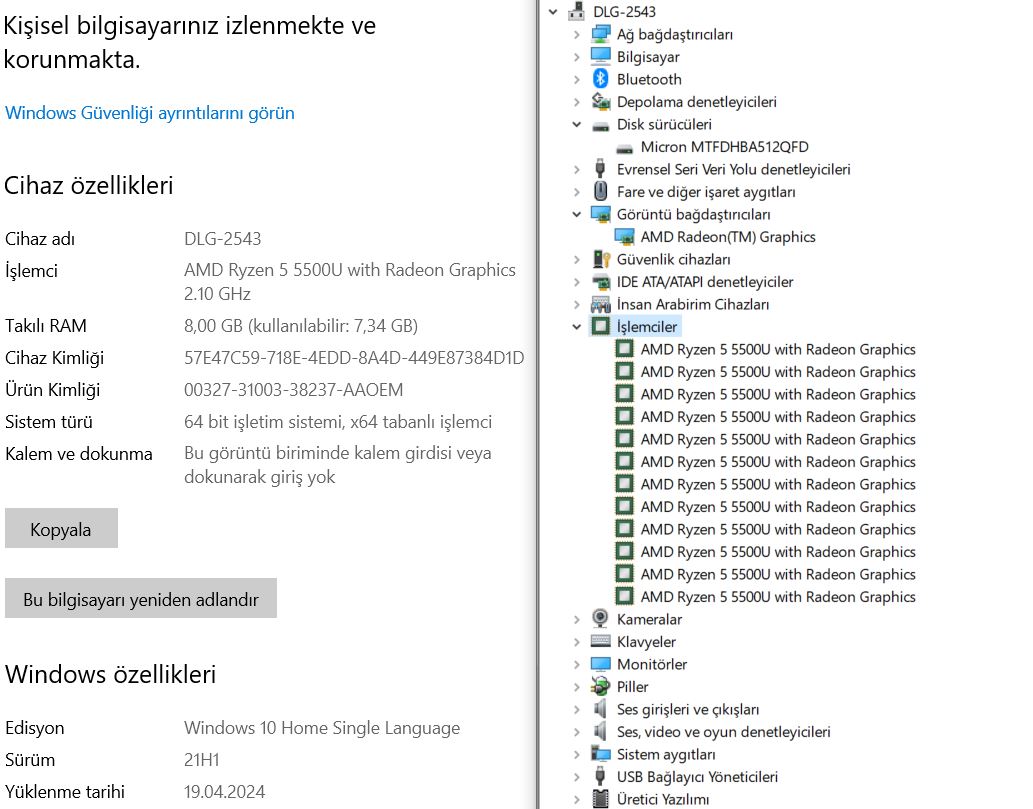Select the DLG-2543 computer root icon

pyautogui.click(x=576, y=11)
